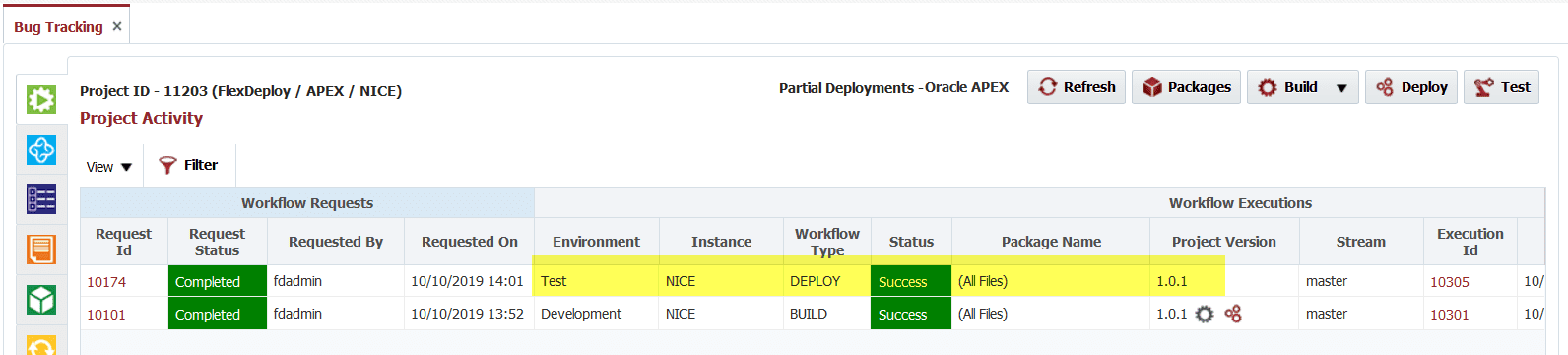This screenshot has width=1568, height=355.
Task: Open execution ID 10301 link
Action: click(x=1450, y=315)
